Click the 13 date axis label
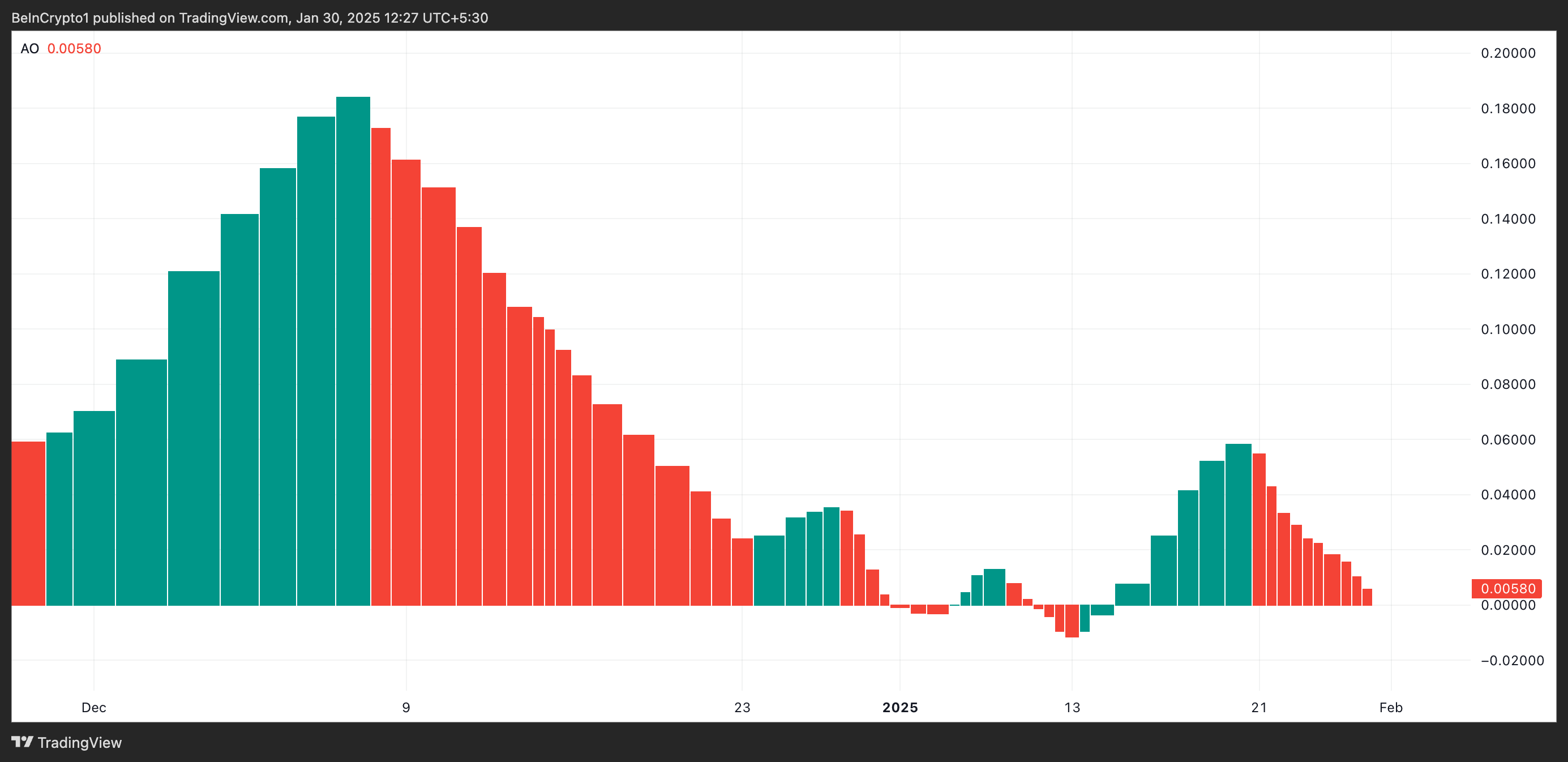This screenshot has width=1568, height=762. coord(1072,707)
